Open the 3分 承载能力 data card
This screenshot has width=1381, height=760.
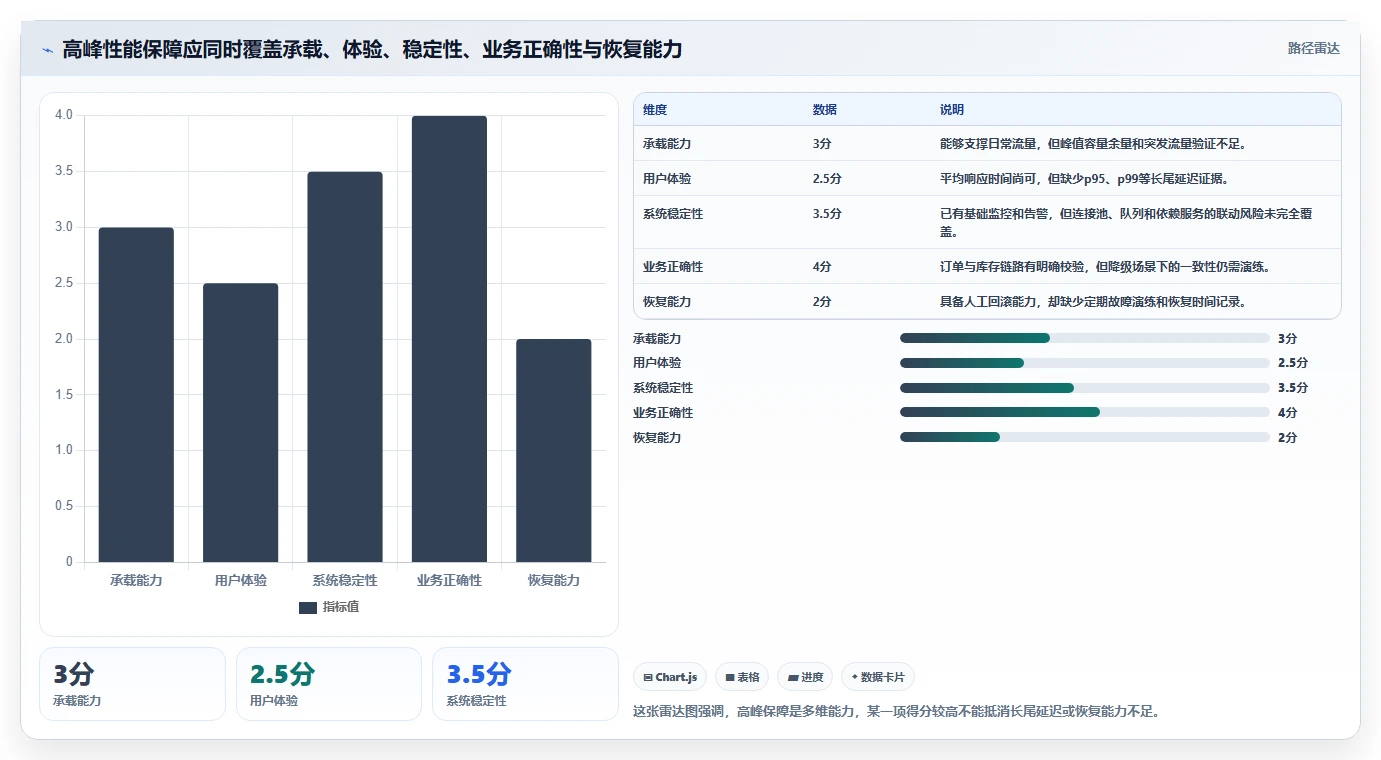click(132, 684)
